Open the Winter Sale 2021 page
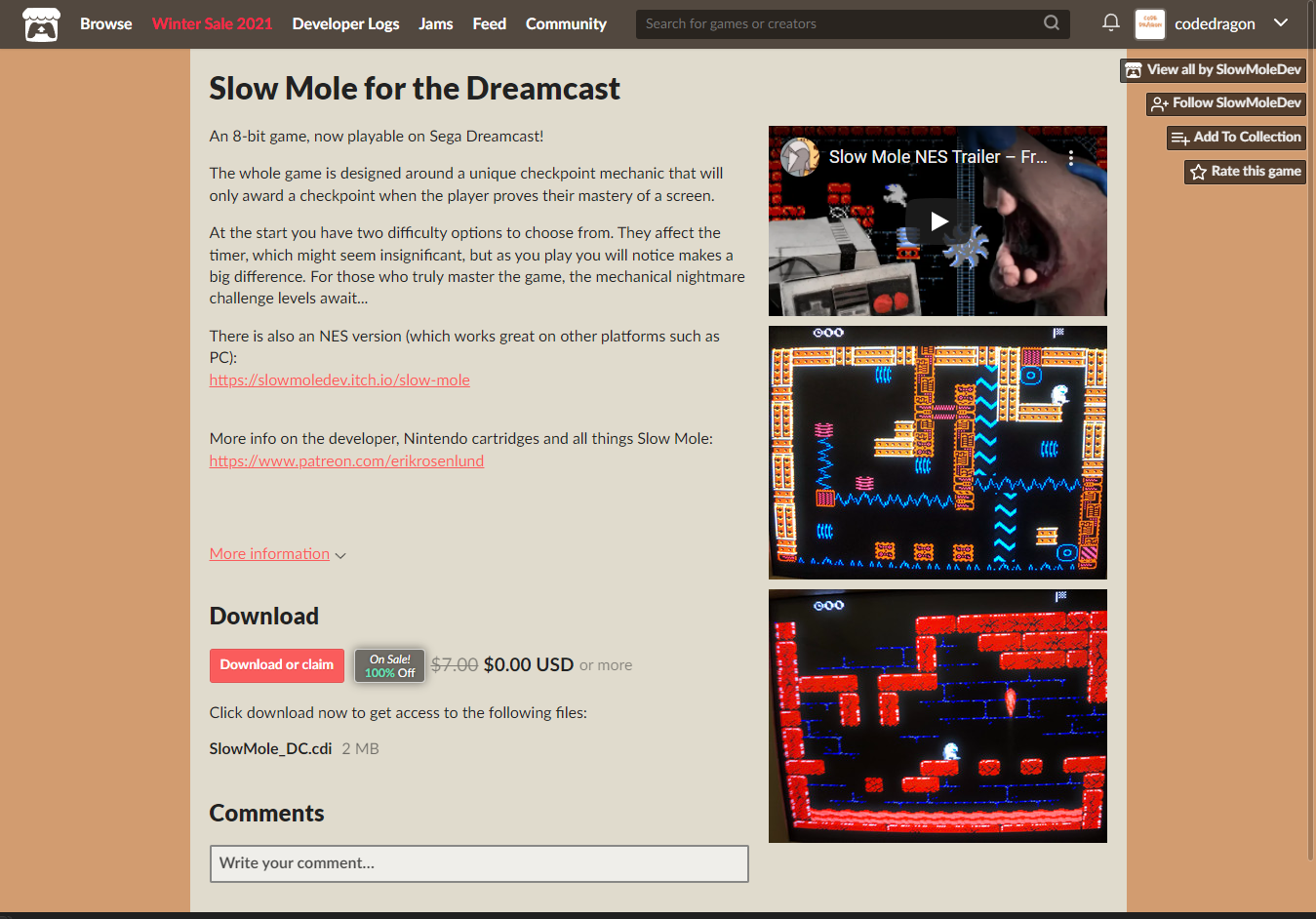The height and width of the screenshot is (919, 1316). click(212, 23)
